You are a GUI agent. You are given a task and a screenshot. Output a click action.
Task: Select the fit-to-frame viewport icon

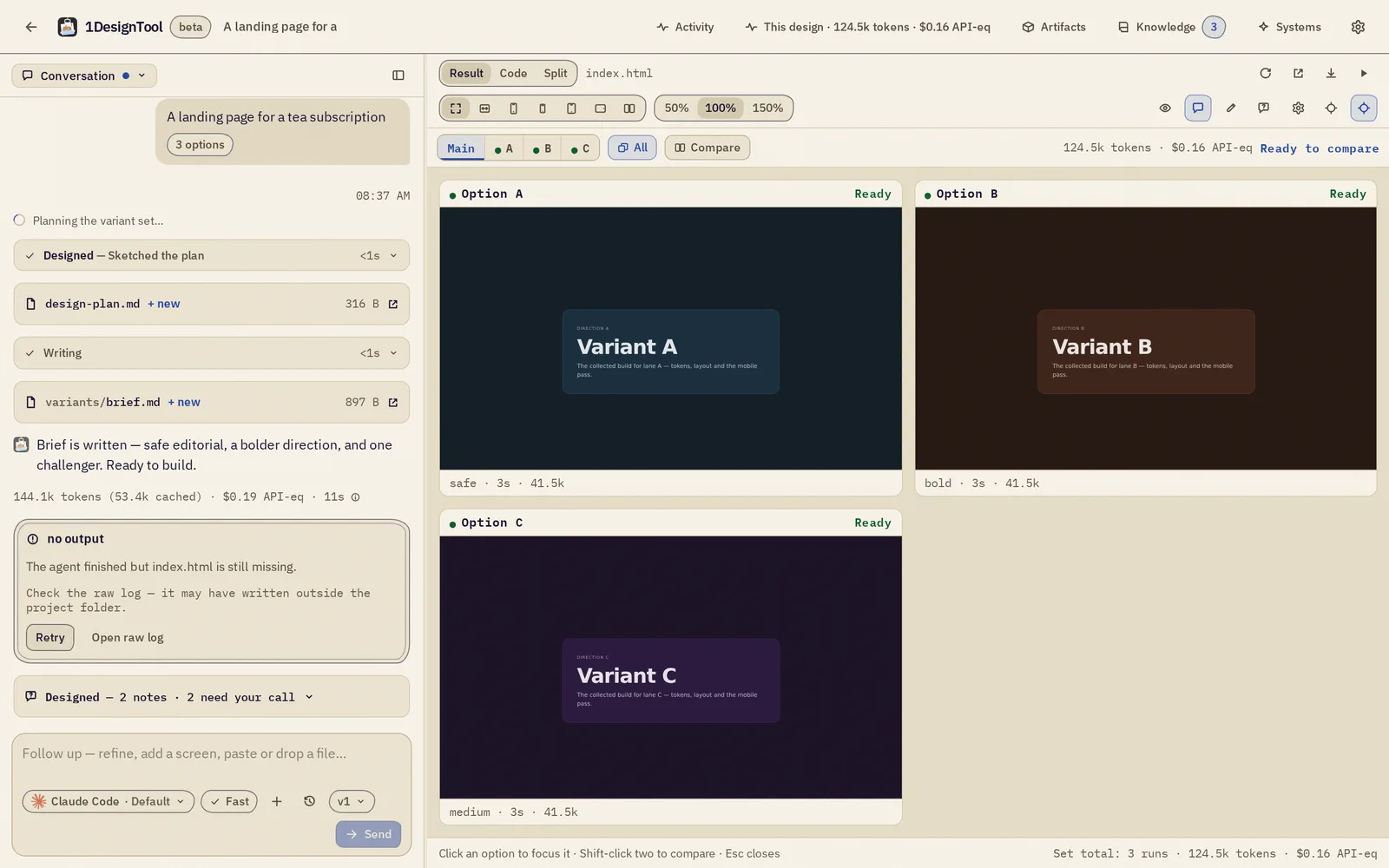tap(456, 108)
